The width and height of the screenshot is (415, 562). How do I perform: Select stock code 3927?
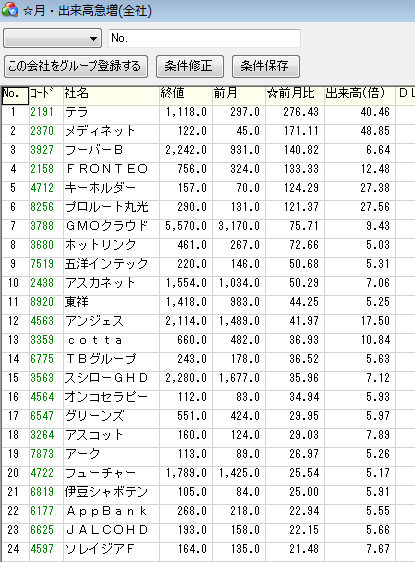click(x=42, y=150)
